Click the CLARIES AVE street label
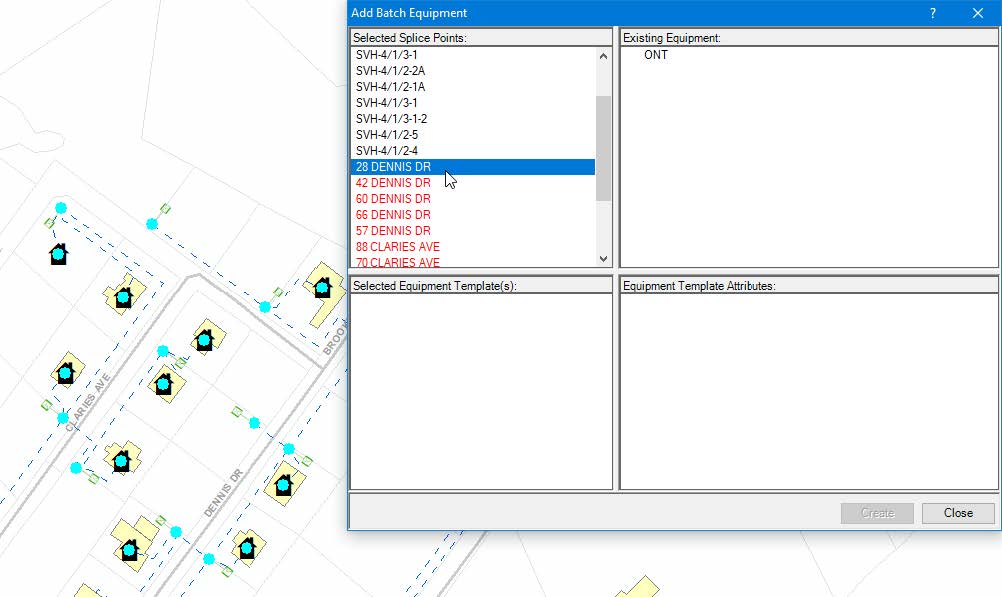The width and height of the screenshot is (1002, 597). 88,402
